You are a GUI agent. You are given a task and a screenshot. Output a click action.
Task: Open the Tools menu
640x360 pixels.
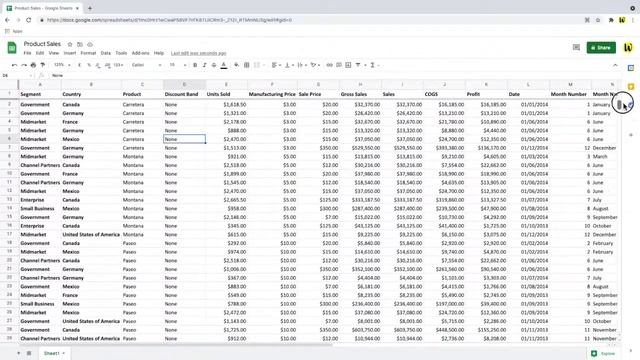coord(121,53)
